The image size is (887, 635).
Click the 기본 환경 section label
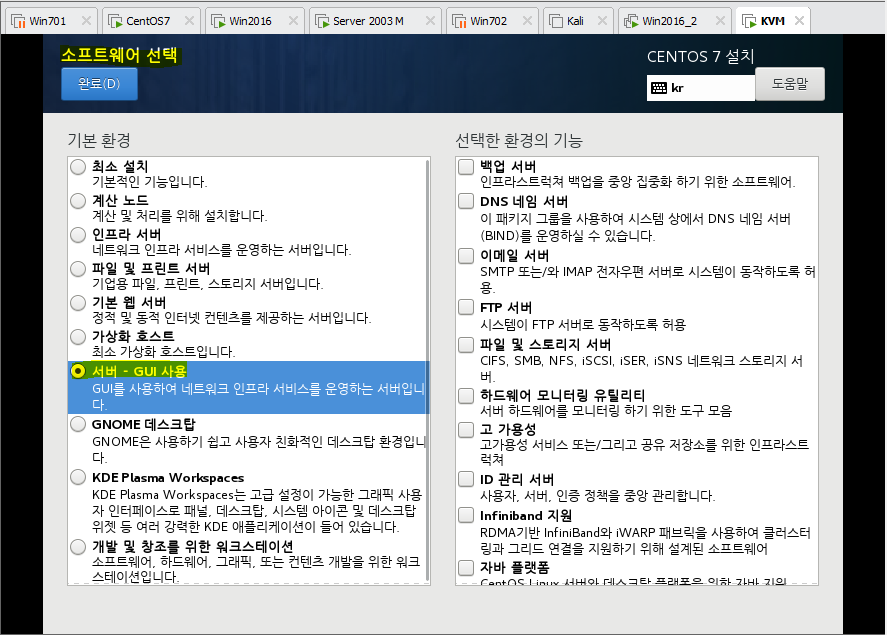point(99,140)
